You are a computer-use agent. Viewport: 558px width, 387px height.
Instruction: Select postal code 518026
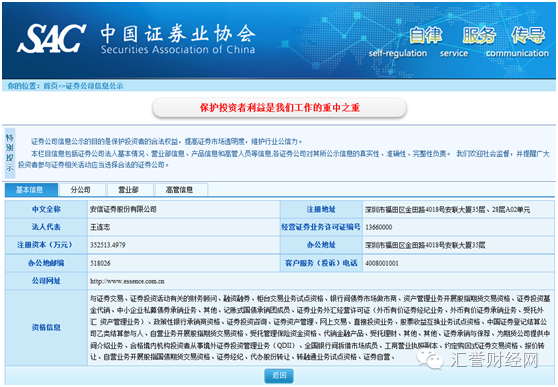click(100, 263)
